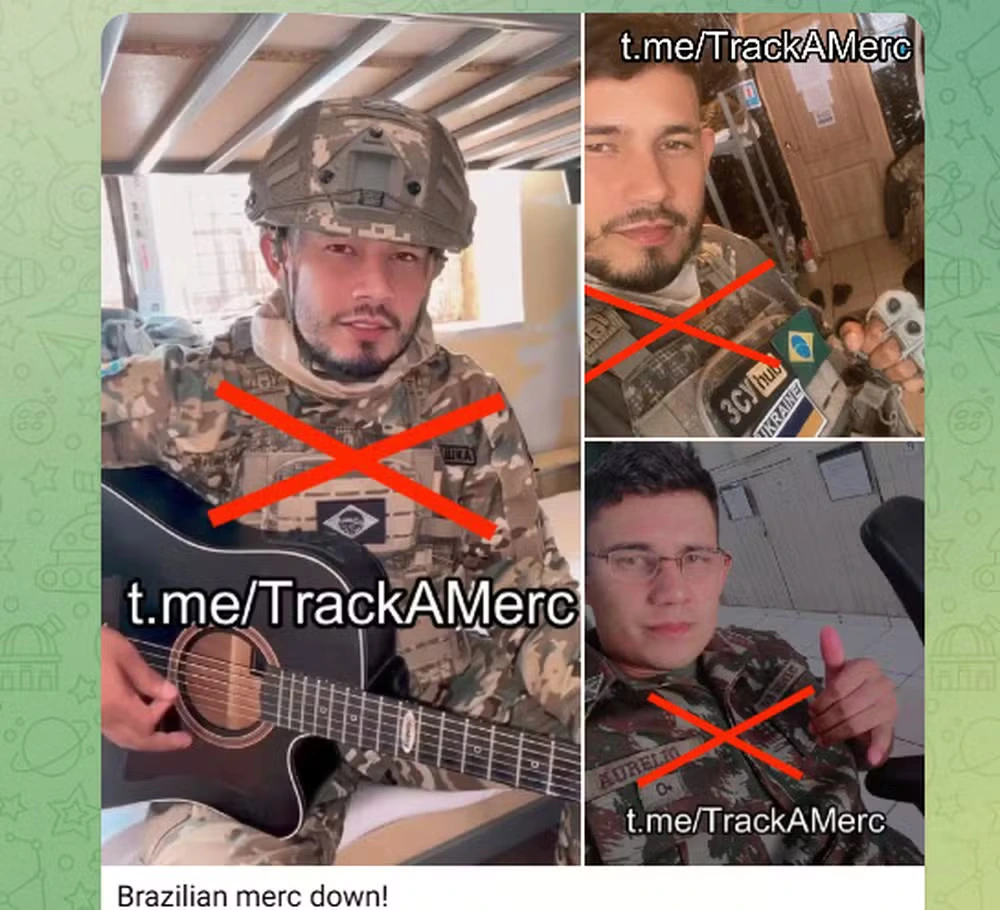Click t.me/TrackAMerc watermark in bottom-right photo
Image resolution: width=1000 pixels, height=910 pixels.
(755, 820)
